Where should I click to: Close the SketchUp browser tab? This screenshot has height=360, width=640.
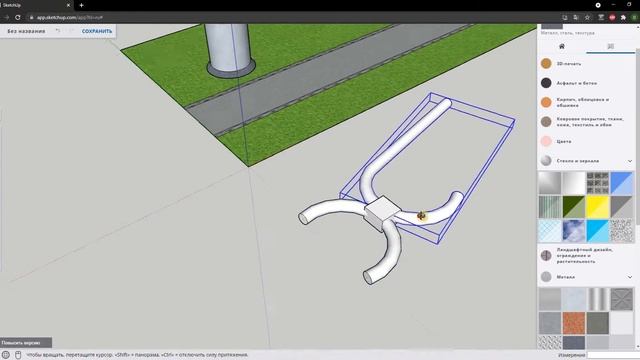tap(68, 5)
